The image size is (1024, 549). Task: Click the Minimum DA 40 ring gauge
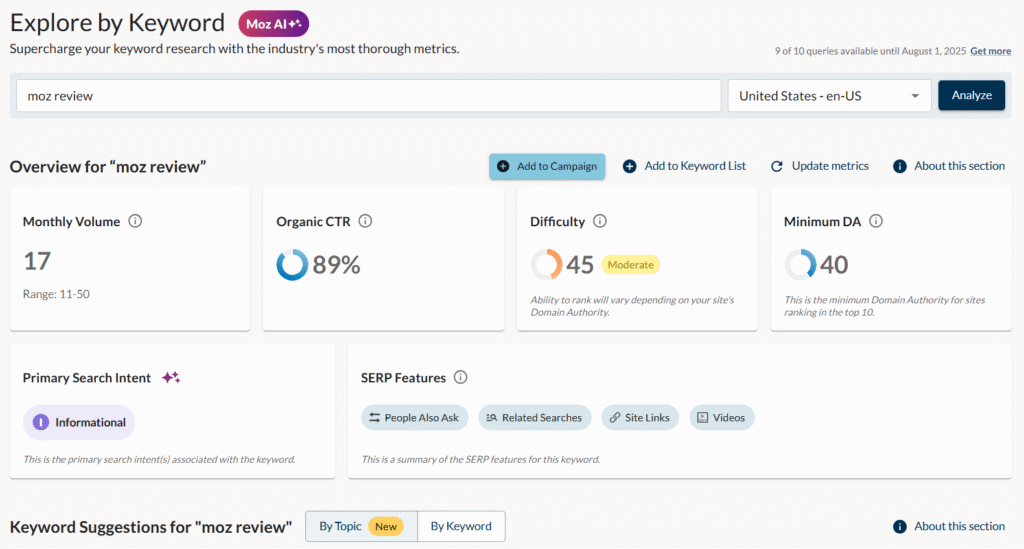coord(800,264)
